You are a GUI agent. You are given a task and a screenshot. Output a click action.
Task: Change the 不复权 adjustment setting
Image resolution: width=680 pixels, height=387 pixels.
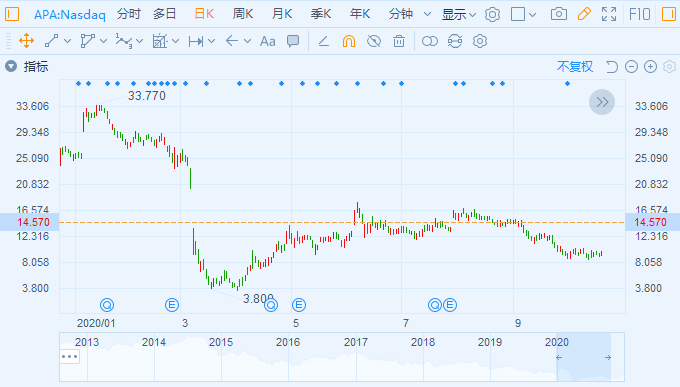[575, 66]
